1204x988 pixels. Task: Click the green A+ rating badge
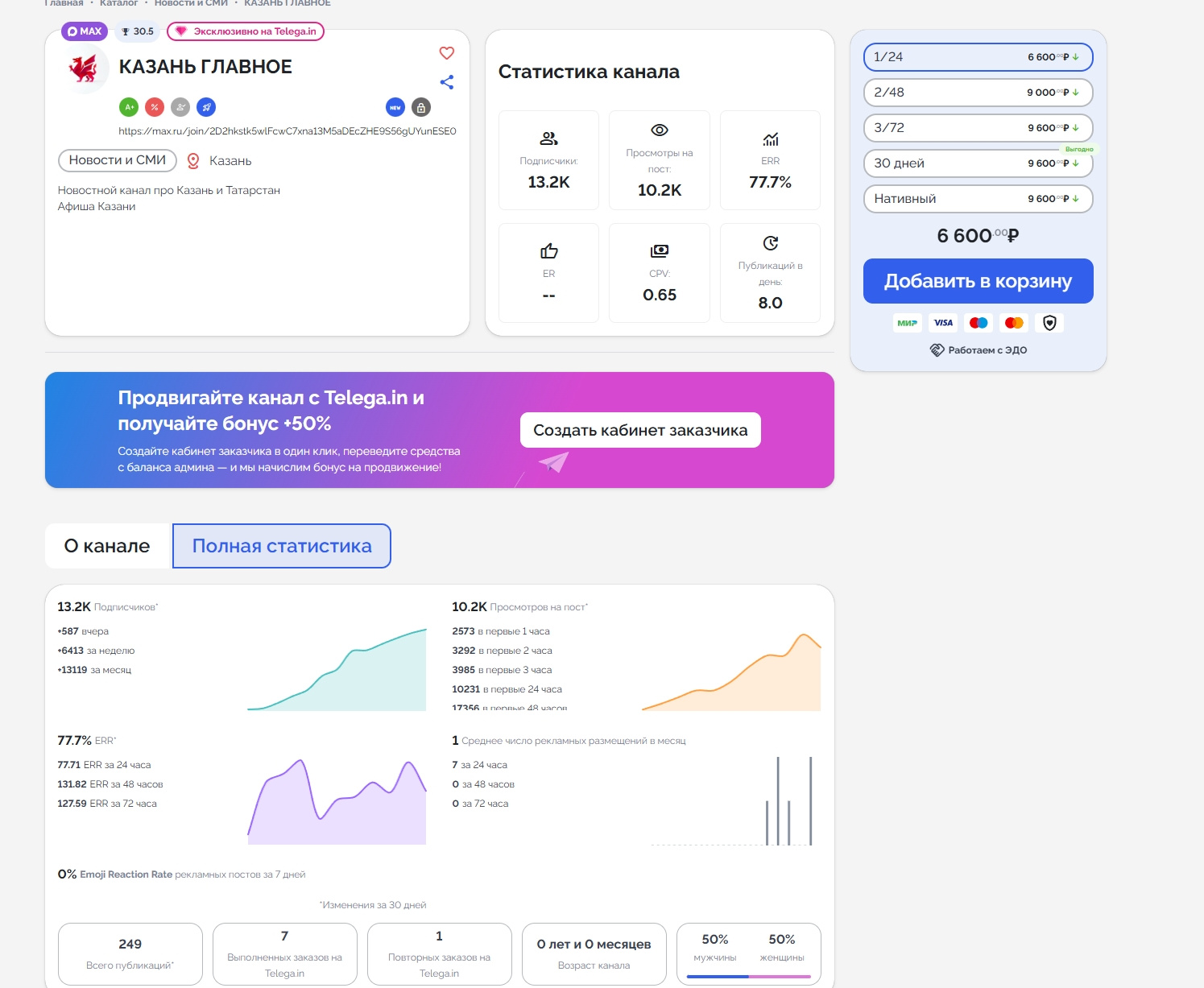tap(129, 107)
